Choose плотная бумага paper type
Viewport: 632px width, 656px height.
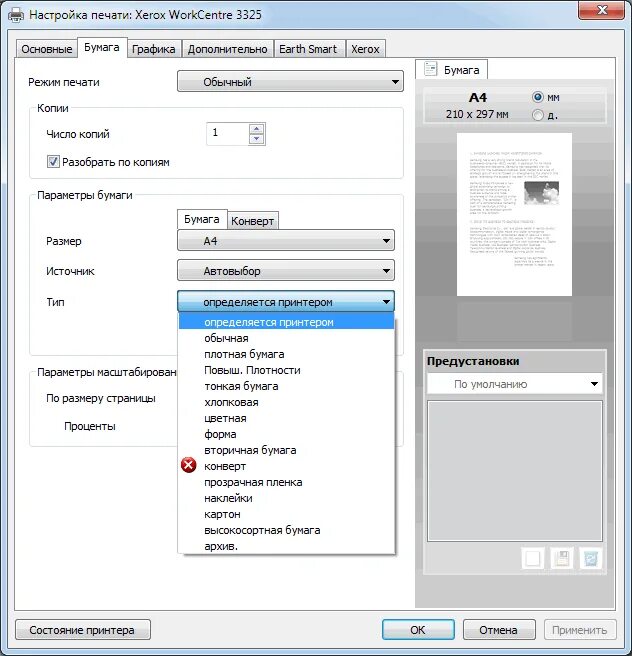[x=287, y=354]
